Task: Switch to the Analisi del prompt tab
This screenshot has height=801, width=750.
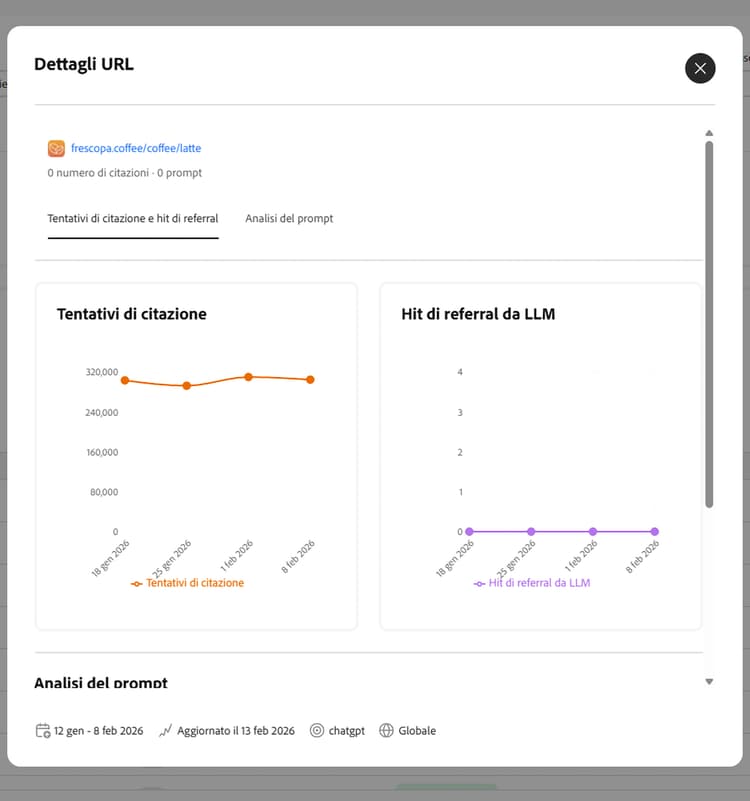Action: 289,218
